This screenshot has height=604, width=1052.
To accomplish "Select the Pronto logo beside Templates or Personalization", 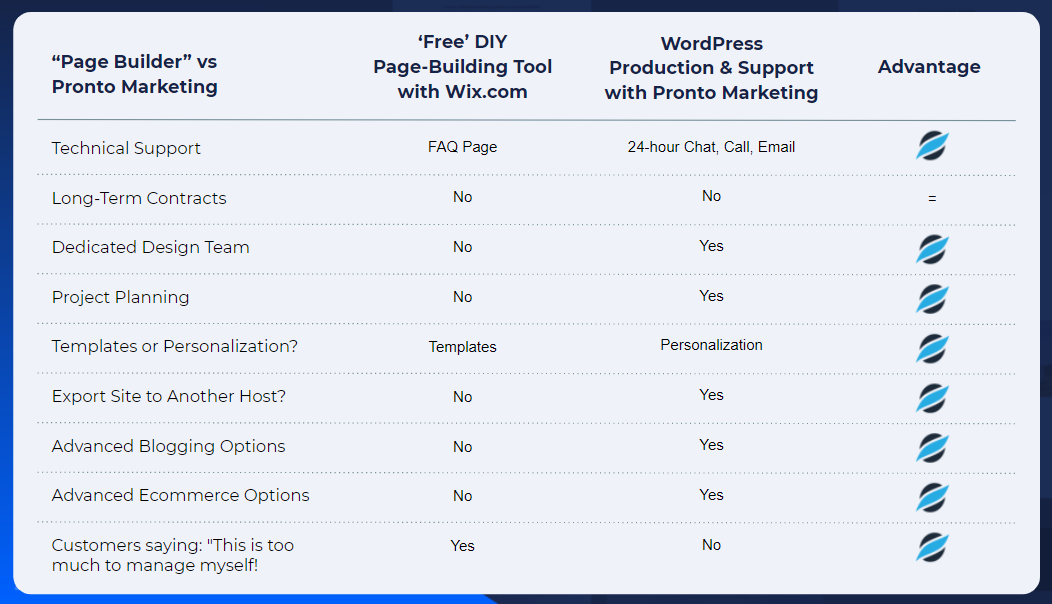I will [932, 348].
